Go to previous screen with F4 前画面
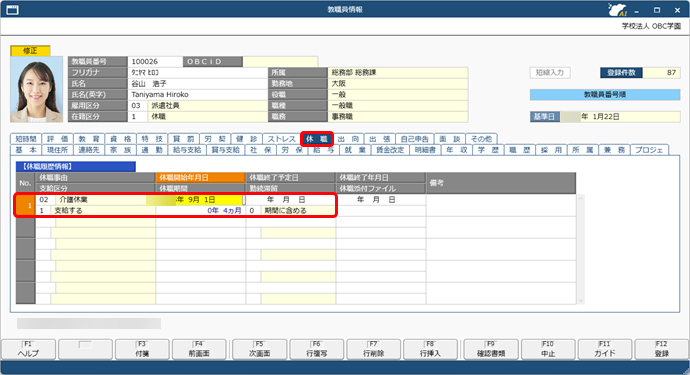690x375 pixels. 199,349
